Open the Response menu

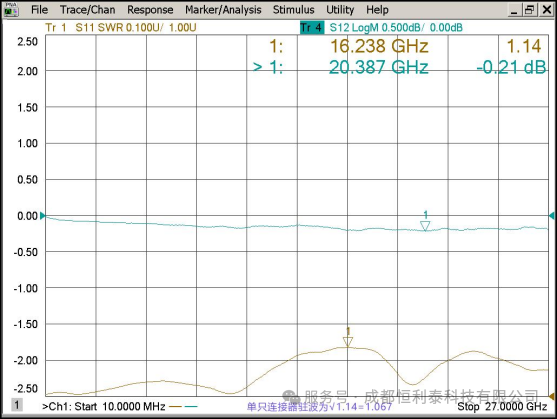coord(150,10)
